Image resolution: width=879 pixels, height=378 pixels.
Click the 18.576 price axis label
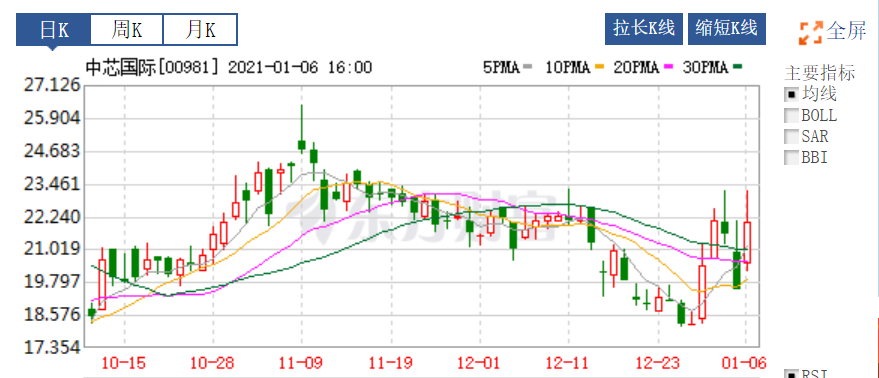[x=52, y=315]
